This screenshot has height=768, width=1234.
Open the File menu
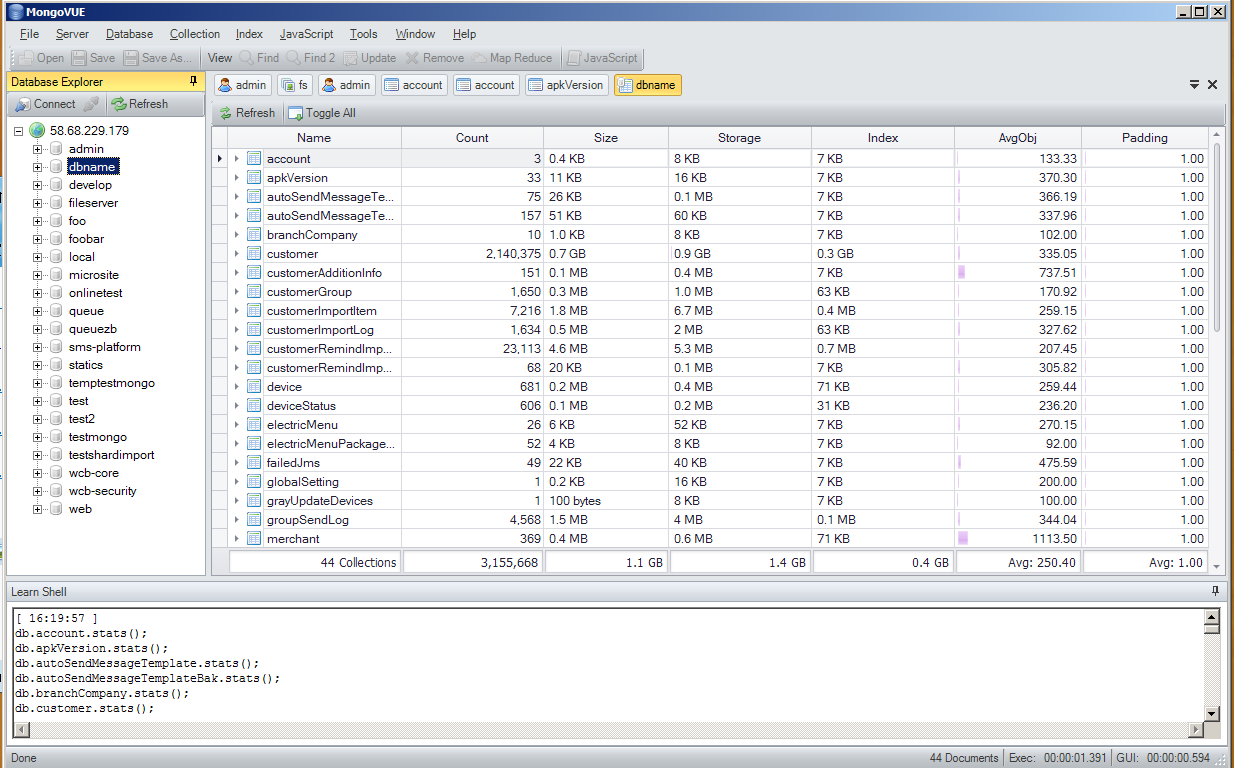[29, 34]
